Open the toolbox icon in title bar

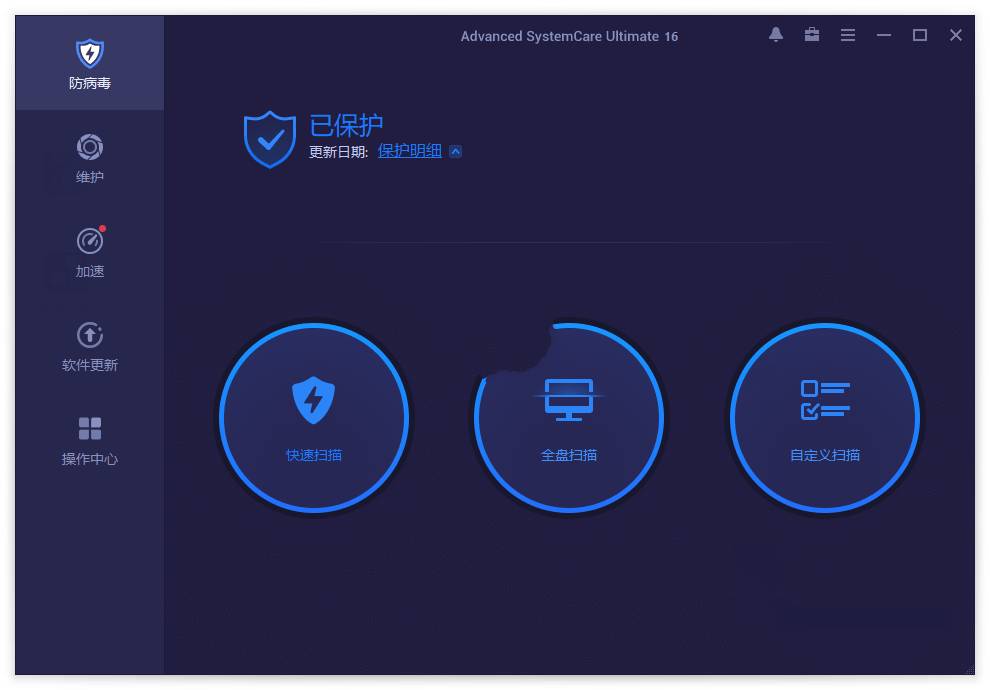(x=811, y=35)
